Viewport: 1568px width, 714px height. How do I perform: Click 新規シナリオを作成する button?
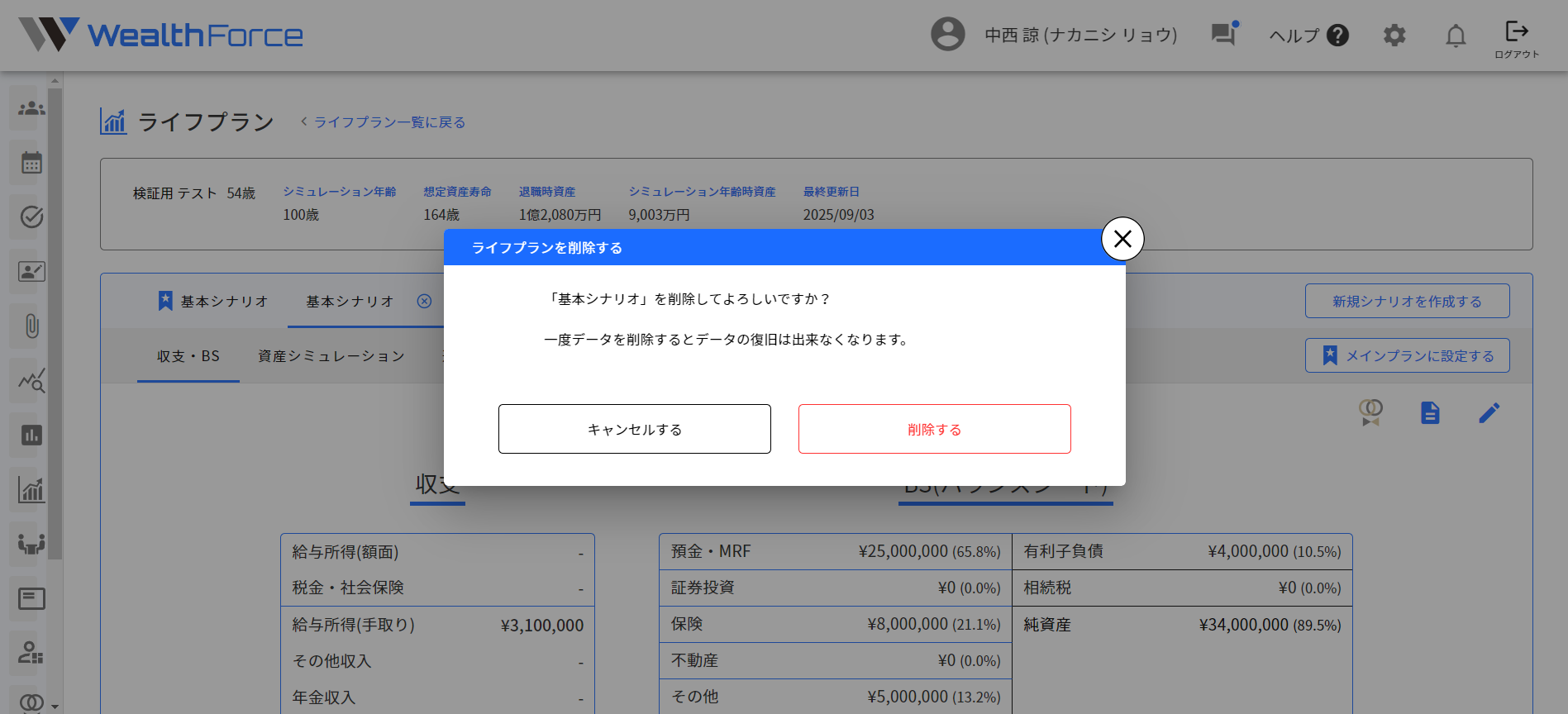click(x=1408, y=301)
